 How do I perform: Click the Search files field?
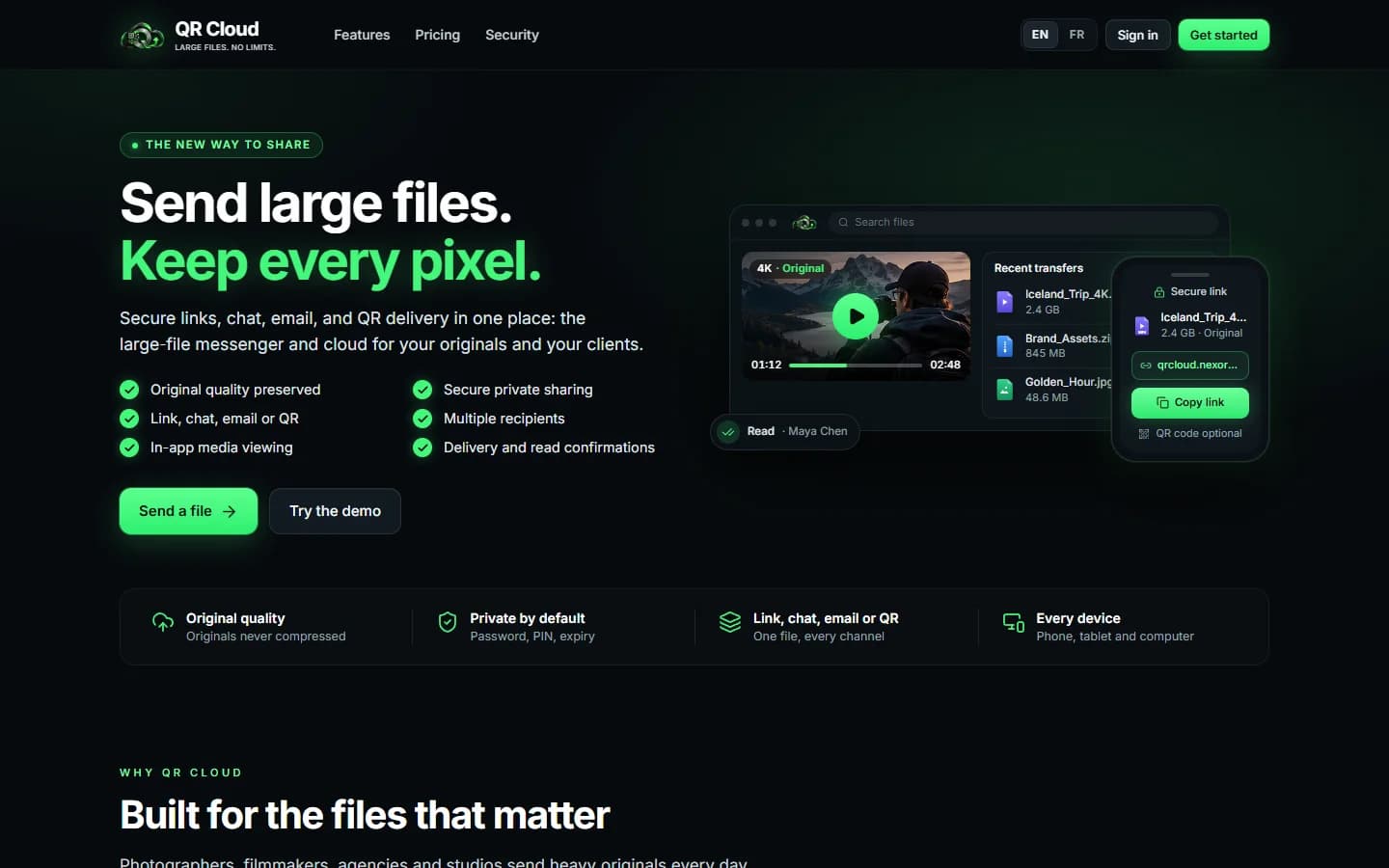point(1023,223)
